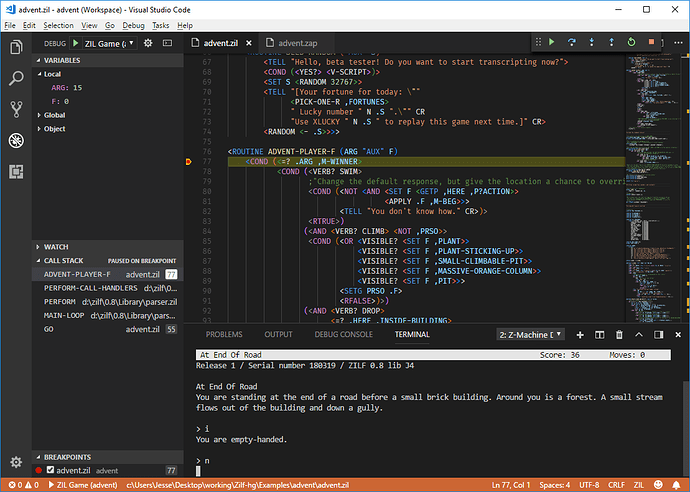
Task: Click the feedback smiley in status bar
Action: (658, 485)
